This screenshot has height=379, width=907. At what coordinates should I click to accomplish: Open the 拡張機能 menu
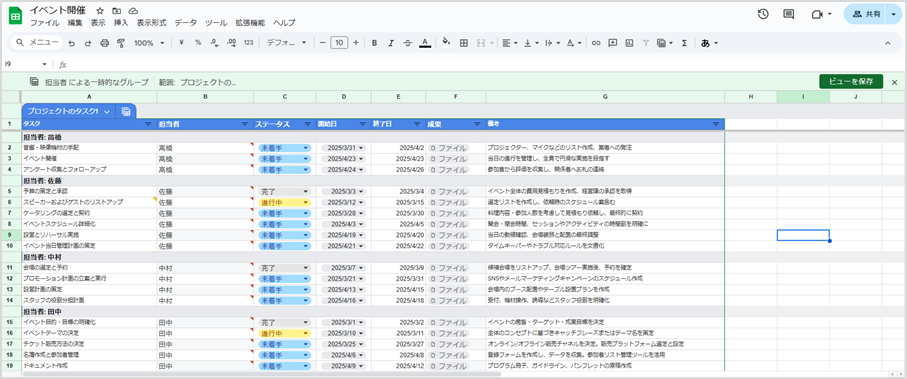tap(250, 23)
